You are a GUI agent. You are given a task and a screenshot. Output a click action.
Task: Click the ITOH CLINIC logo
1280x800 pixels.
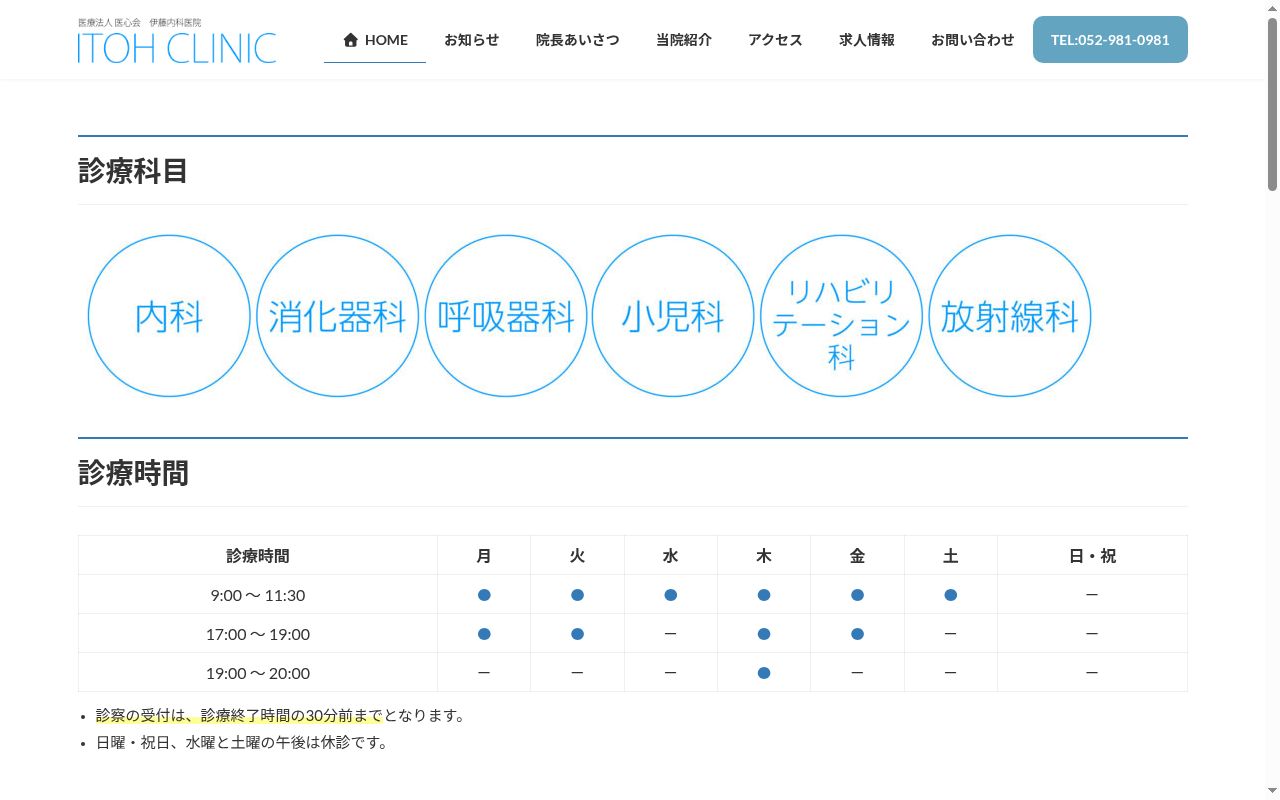pos(177,41)
